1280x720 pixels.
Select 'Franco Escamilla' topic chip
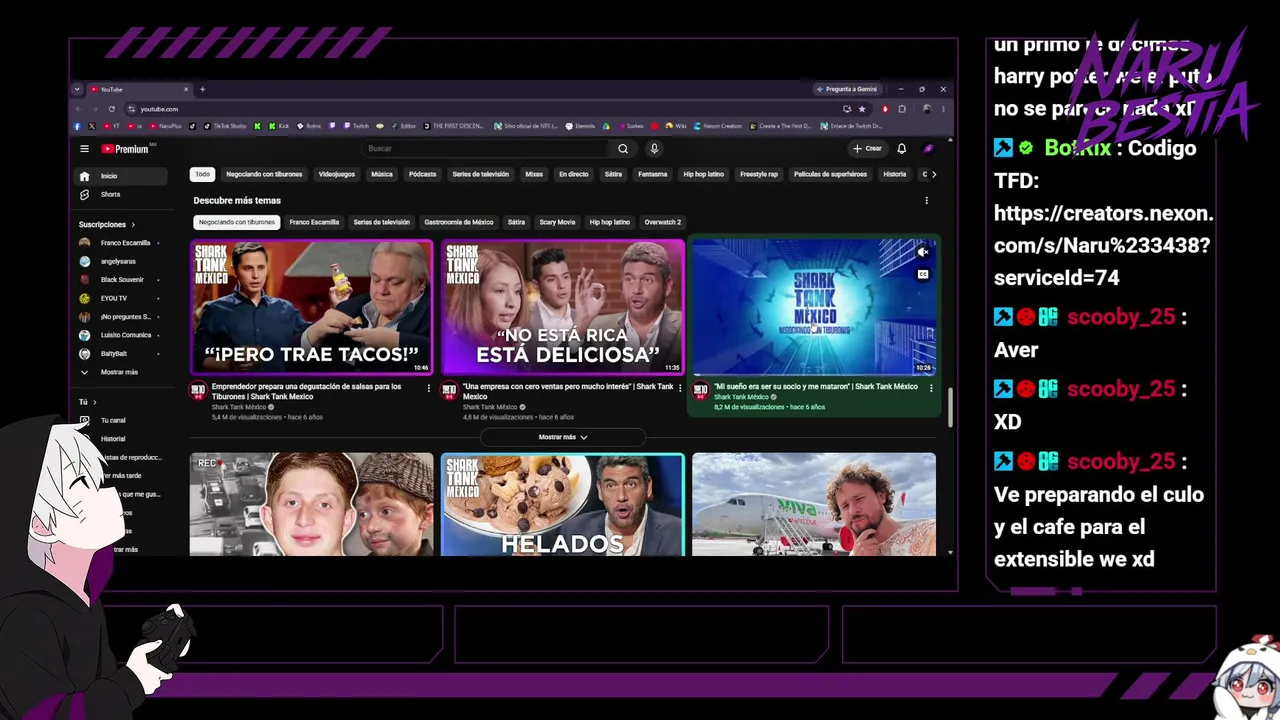[x=314, y=222]
